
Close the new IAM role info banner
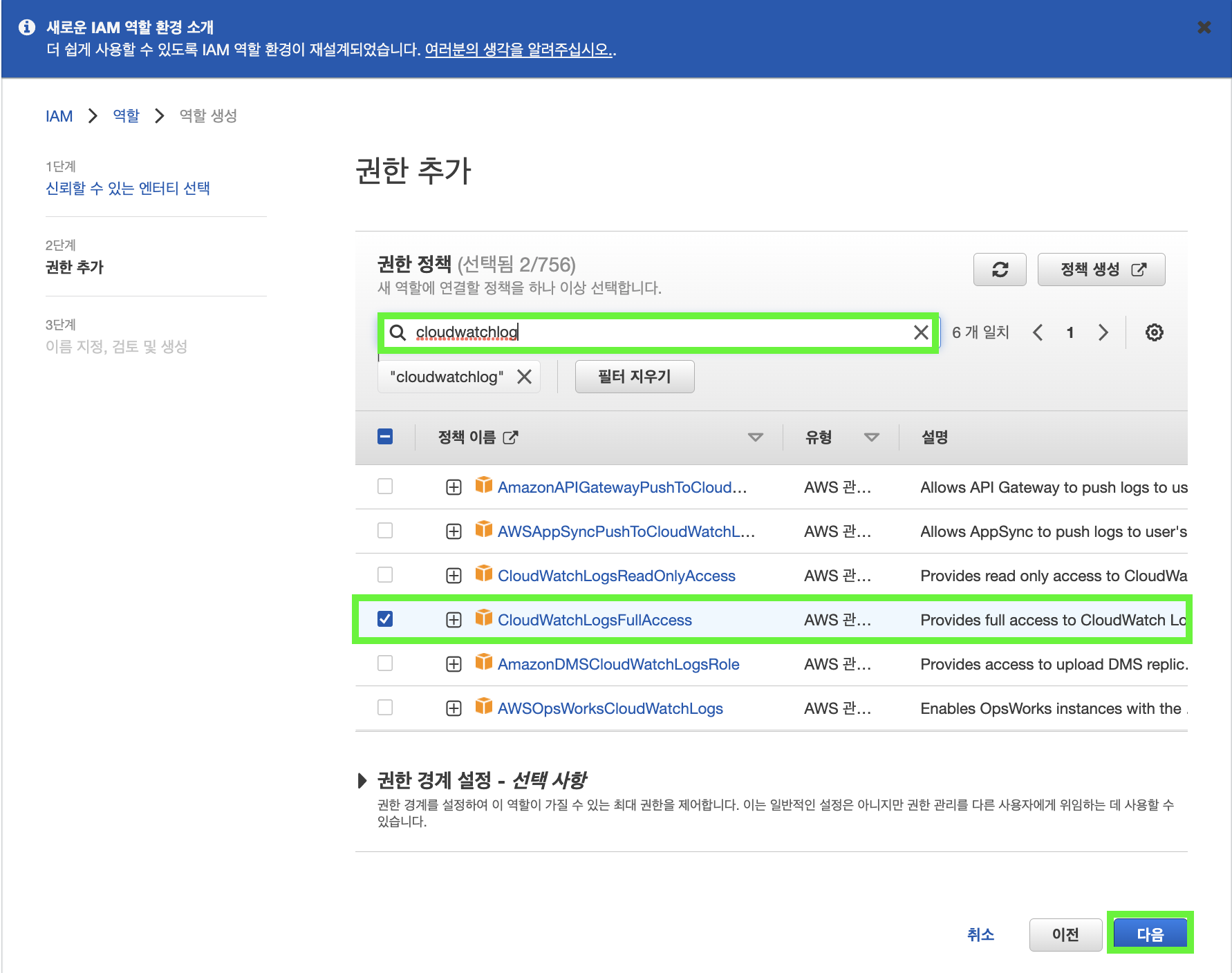[1204, 27]
